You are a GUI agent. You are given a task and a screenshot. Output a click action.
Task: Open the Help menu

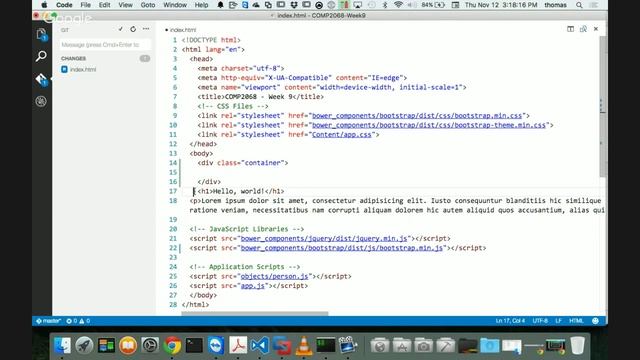(201, 5)
